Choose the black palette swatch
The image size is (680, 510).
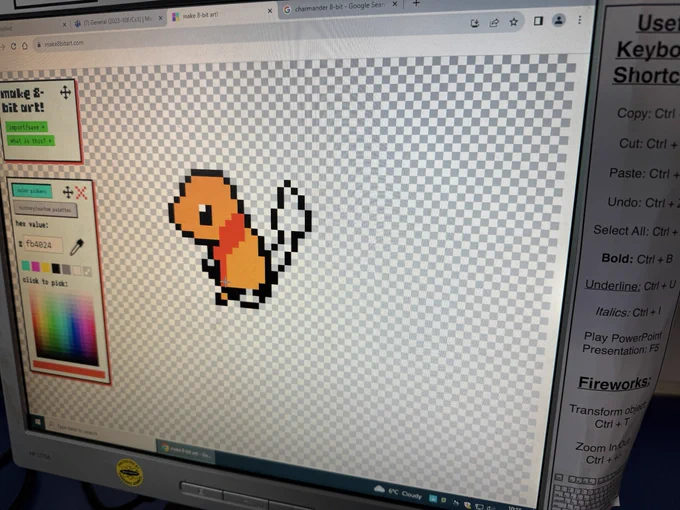56,268
